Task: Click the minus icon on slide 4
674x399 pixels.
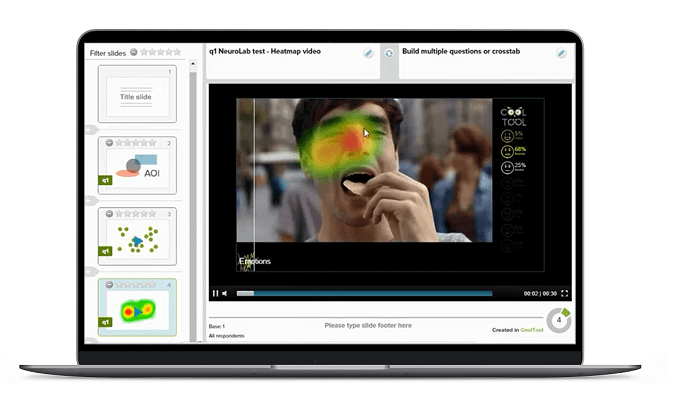Action: 109,285
